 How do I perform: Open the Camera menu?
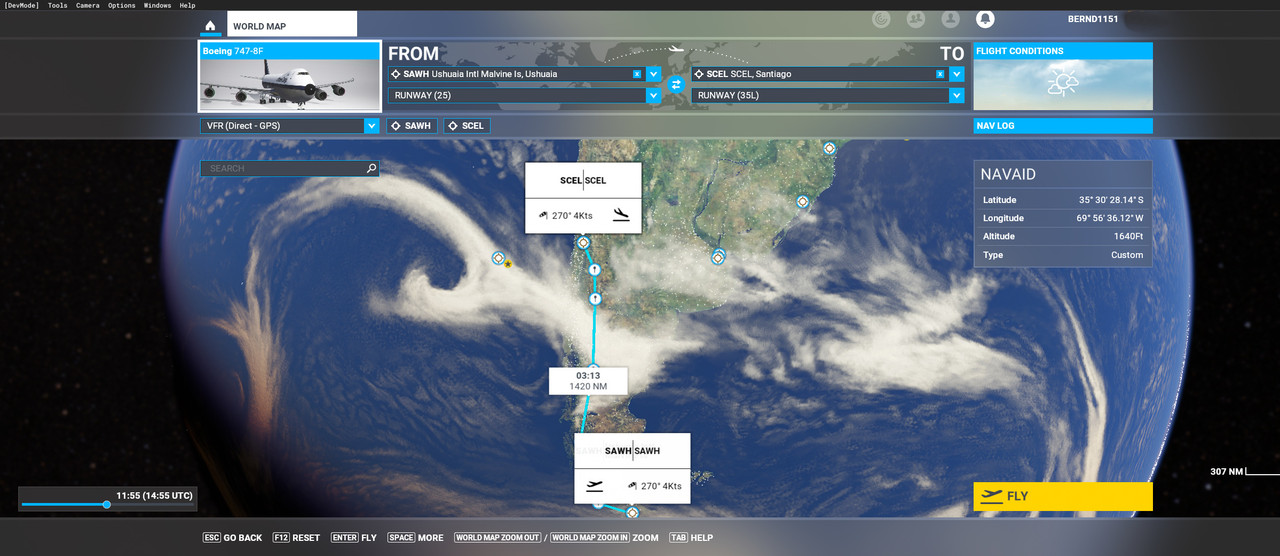[88, 5]
